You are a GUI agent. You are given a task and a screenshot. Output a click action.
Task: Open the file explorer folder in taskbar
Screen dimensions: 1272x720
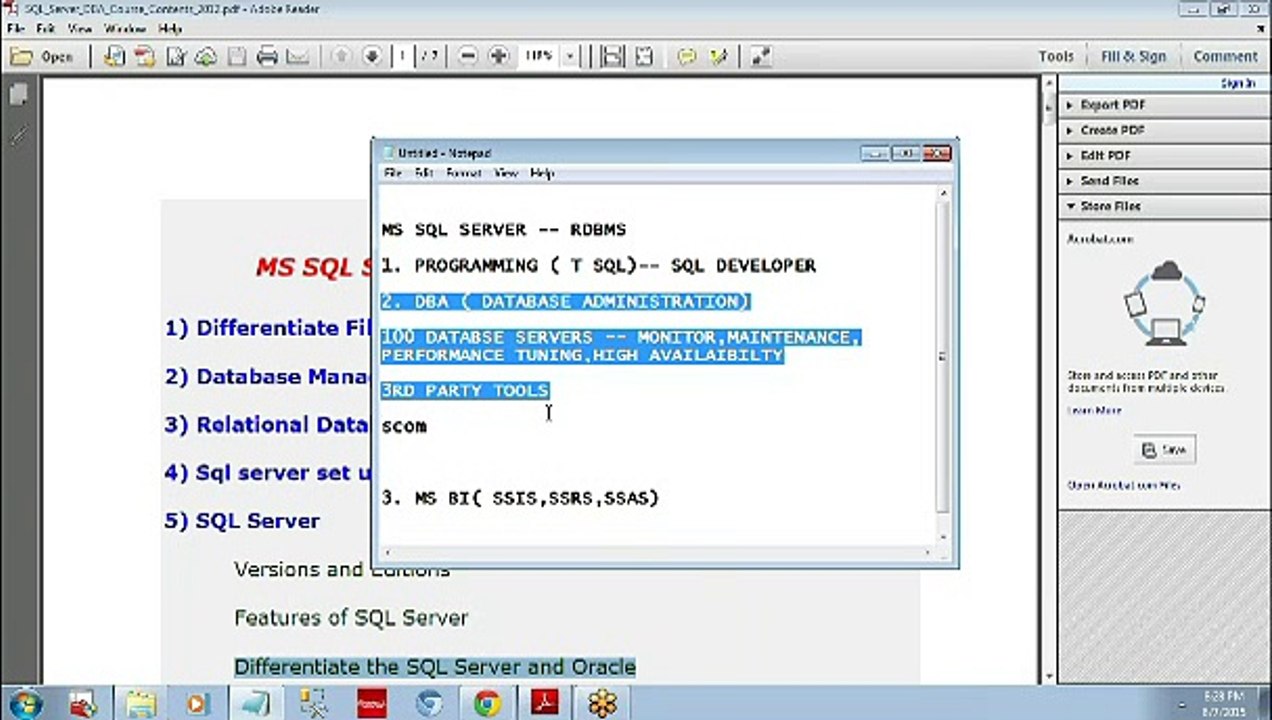(141, 703)
